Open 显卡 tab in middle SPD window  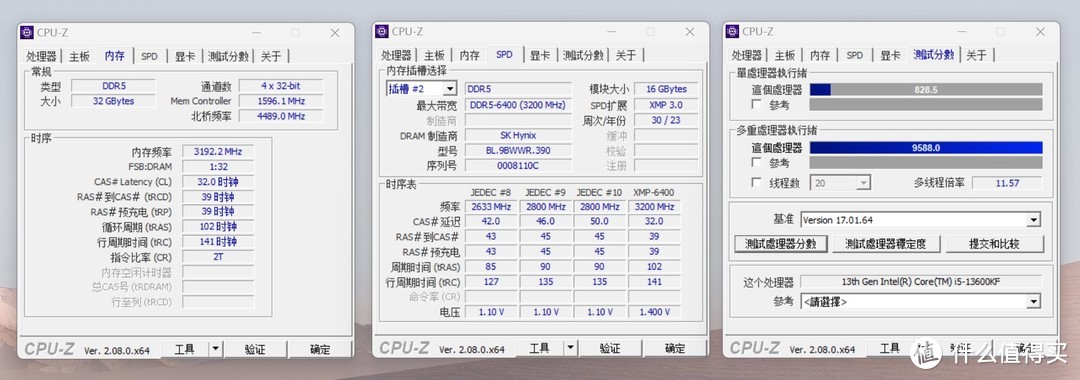[539, 56]
